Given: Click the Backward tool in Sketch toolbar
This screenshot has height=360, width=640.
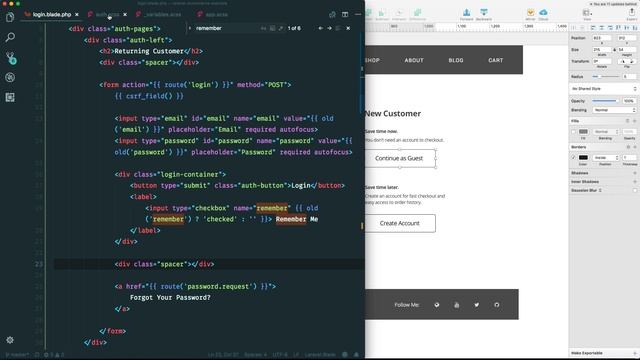Looking at the screenshot, I should 484,14.
